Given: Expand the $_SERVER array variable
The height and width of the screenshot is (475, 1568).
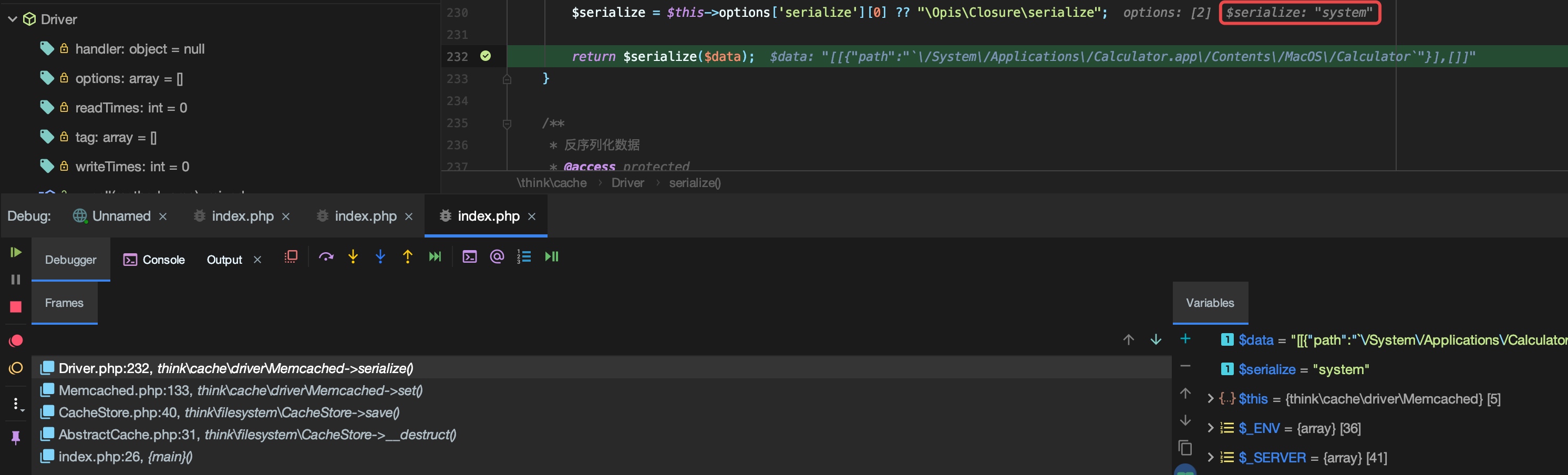Looking at the screenshot, I should [1210, 457].
